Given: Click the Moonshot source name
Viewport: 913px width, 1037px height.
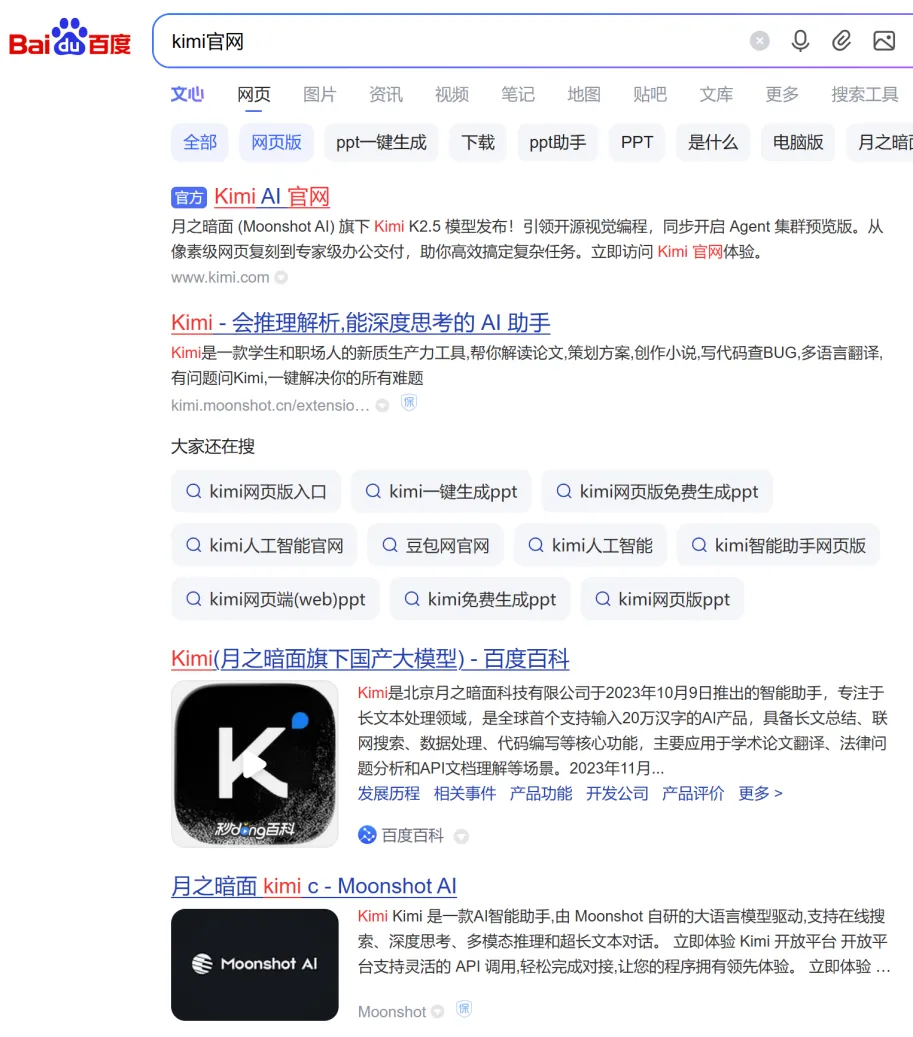Looking at the screenshot, I should click(x=392, y=1012).
